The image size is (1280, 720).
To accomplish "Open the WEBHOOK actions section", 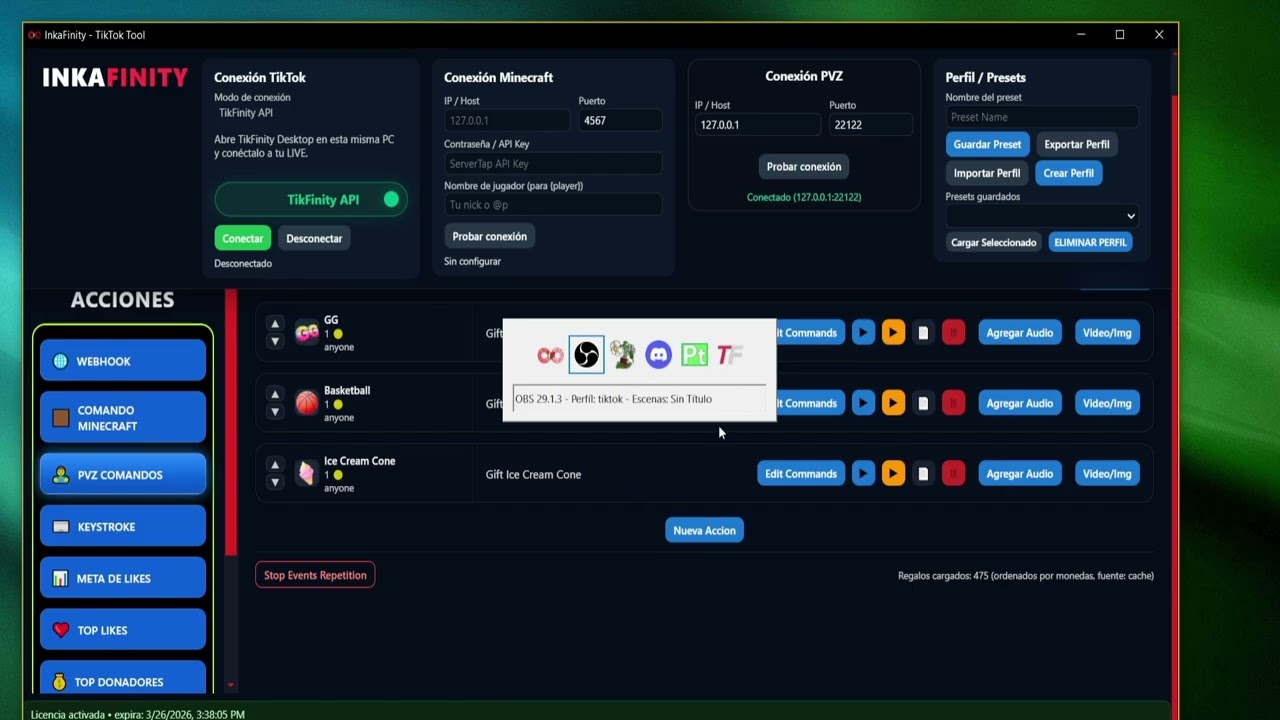I will pyautogui.click(x=123, y=361).
